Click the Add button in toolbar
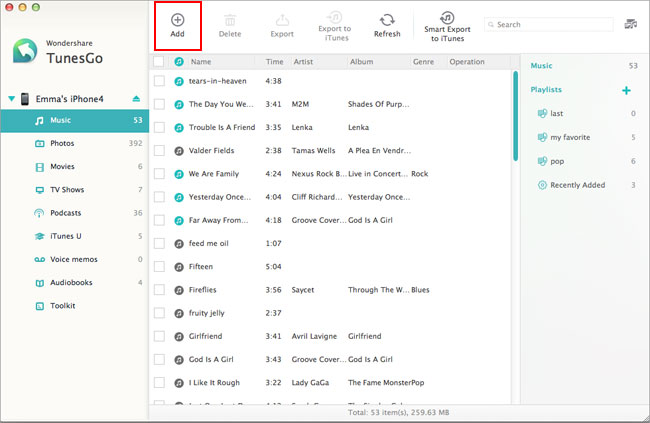 click(177, 26)
